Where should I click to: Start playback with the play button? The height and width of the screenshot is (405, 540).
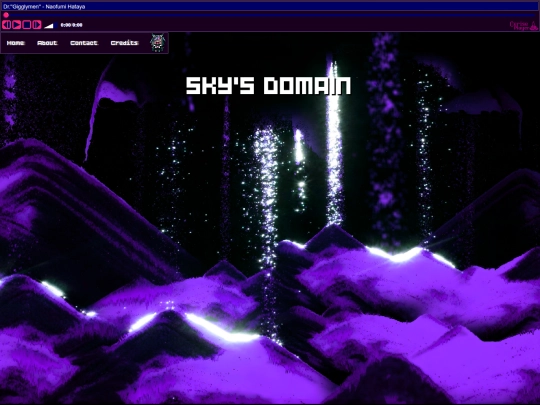[17, 25]
